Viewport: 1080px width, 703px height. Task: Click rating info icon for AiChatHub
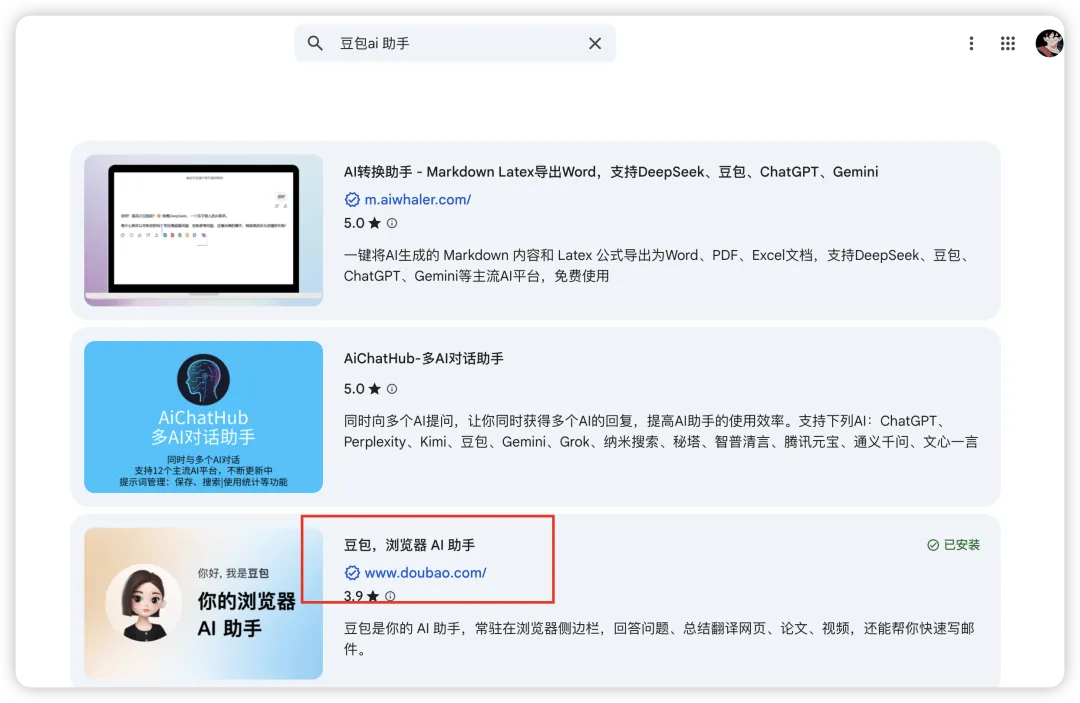click(392, 389)
